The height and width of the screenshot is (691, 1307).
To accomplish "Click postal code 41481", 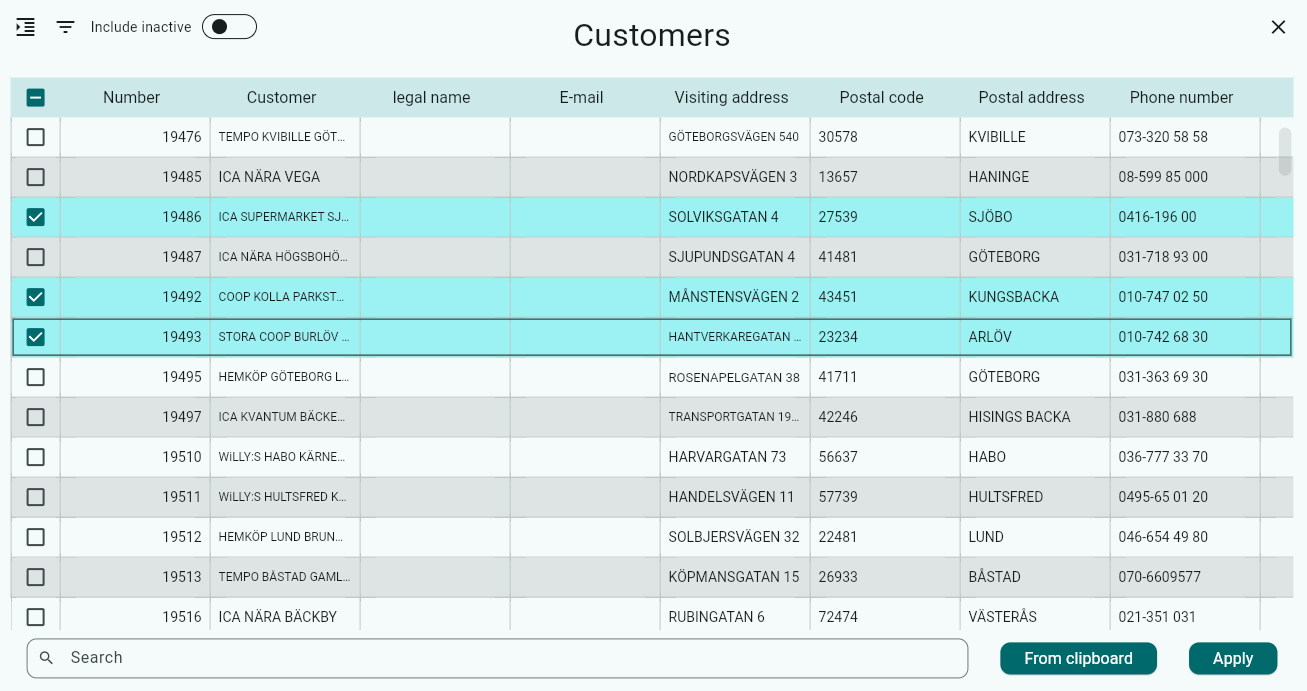I will (885, 257).
